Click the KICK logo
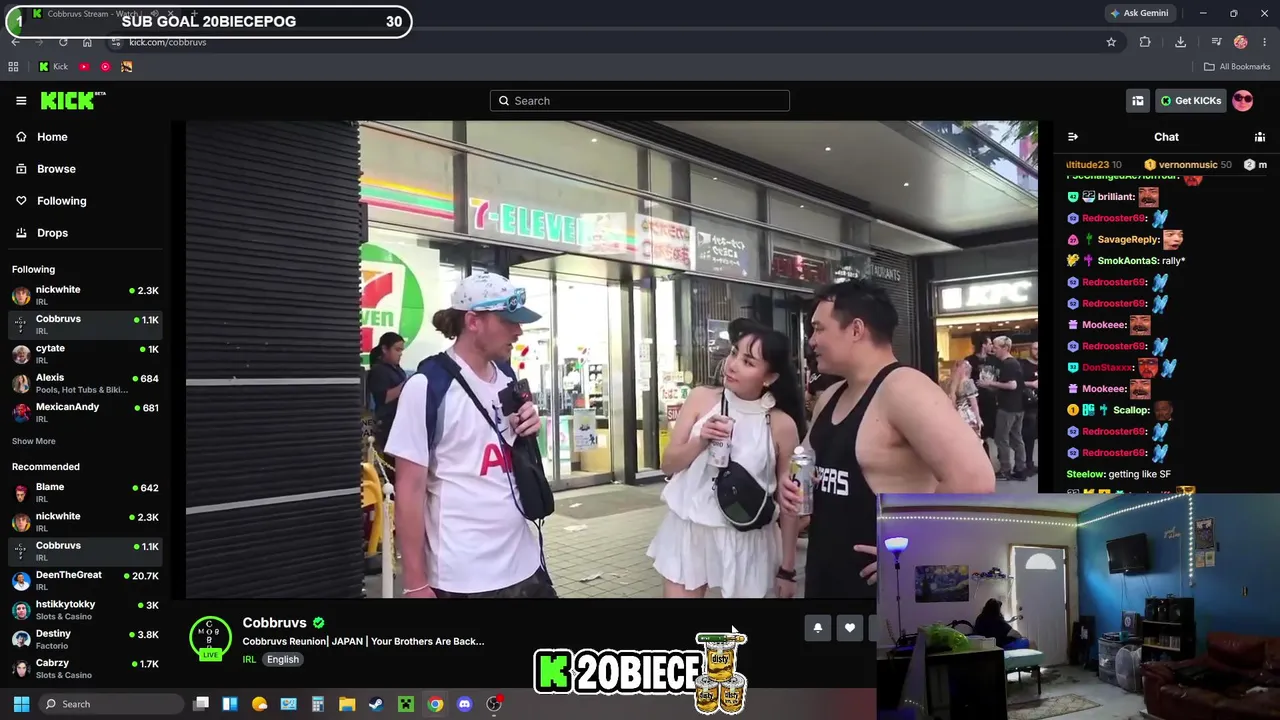Viewport: 1280px width, 720px height. click(72, 100)
